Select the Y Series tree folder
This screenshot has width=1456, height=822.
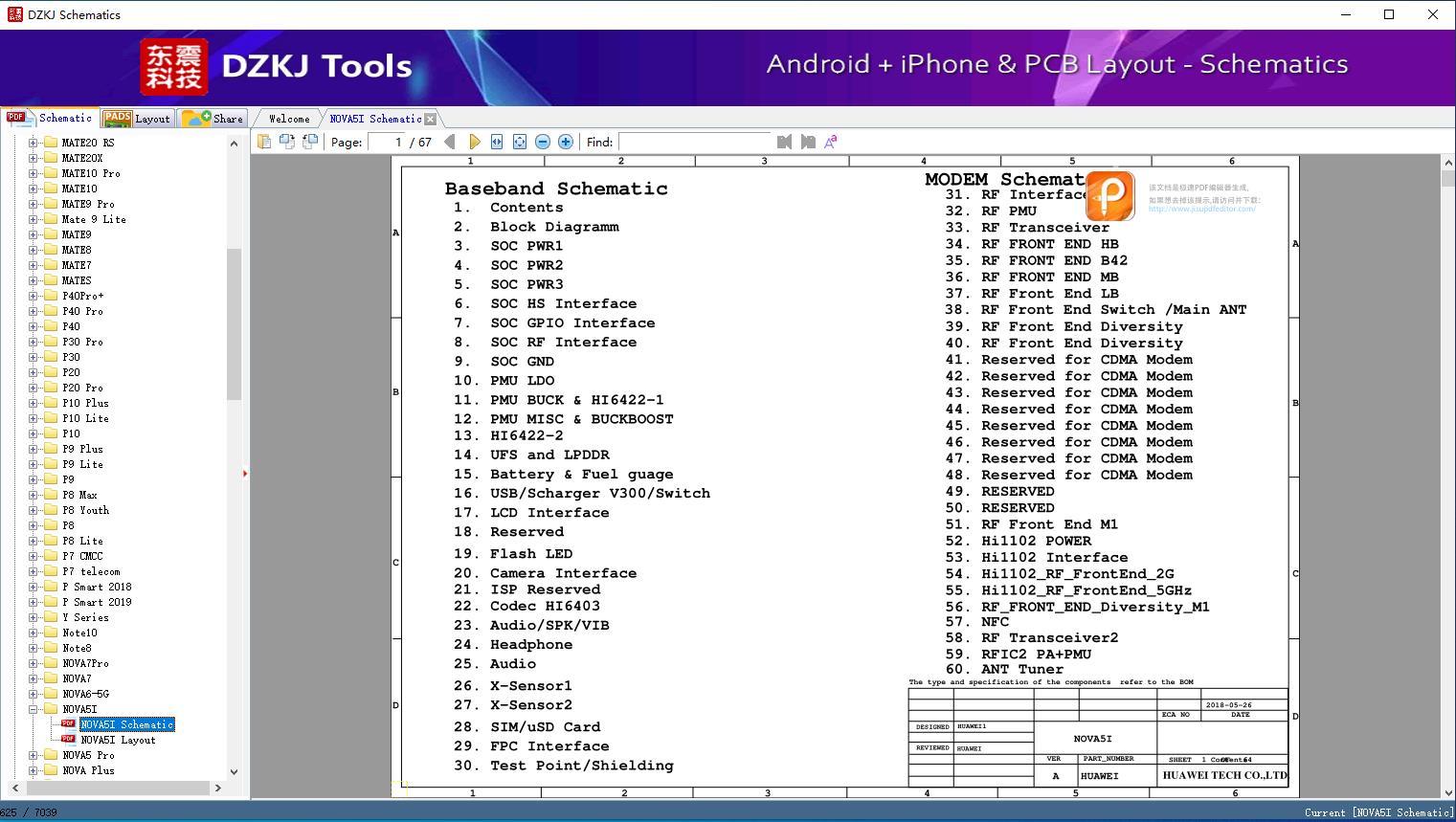pos(85,617)
